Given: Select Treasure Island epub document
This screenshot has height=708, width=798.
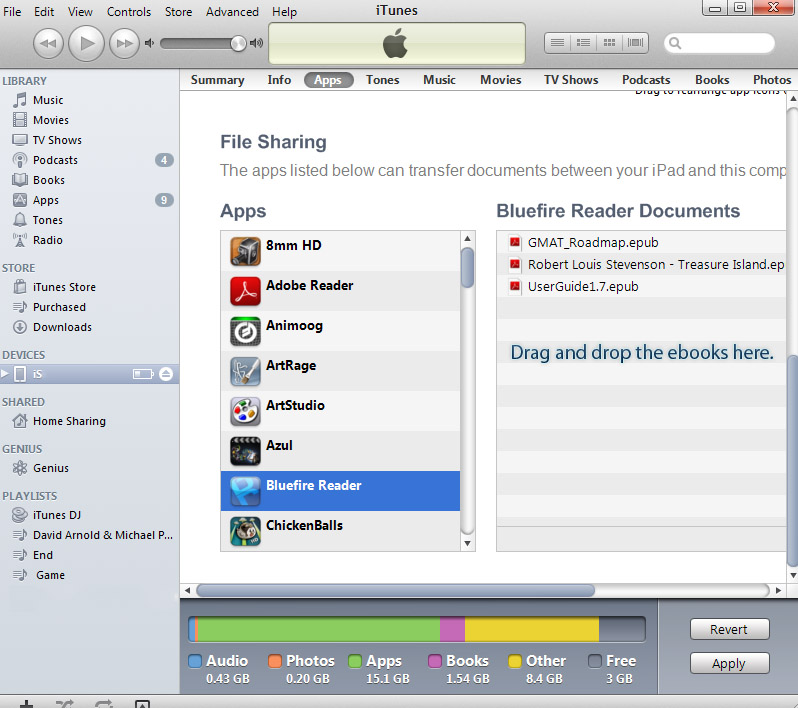Looking at the screenshot, I should tap(641, 265).
